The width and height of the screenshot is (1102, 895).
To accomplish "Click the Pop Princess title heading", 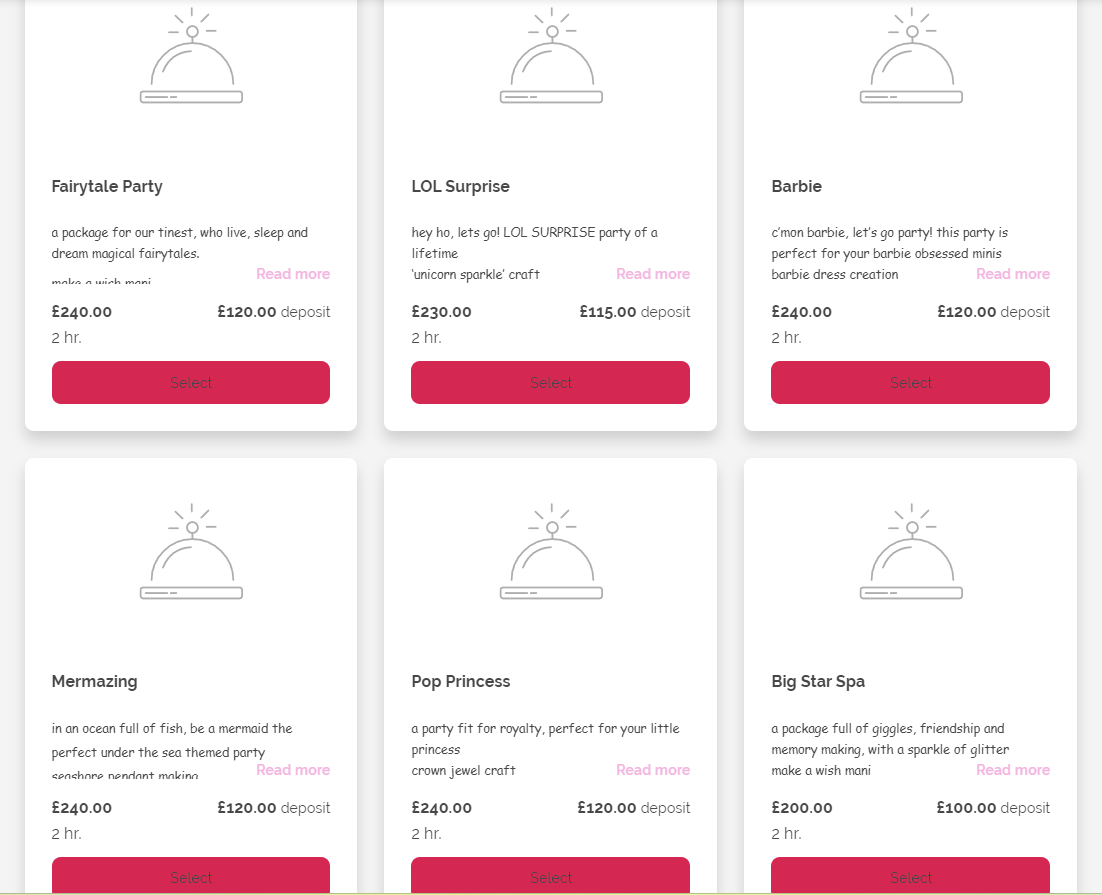I will coord(461,682).
